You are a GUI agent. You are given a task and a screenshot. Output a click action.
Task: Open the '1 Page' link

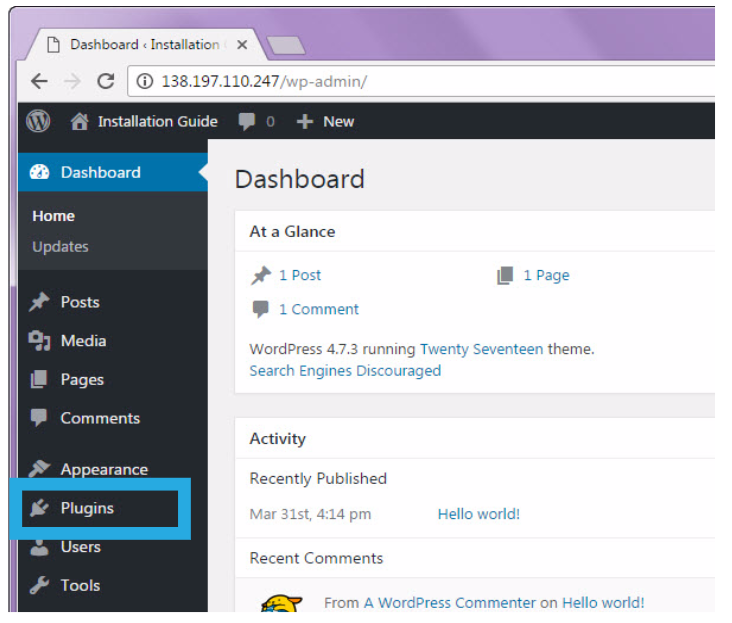tap(546, 275)
